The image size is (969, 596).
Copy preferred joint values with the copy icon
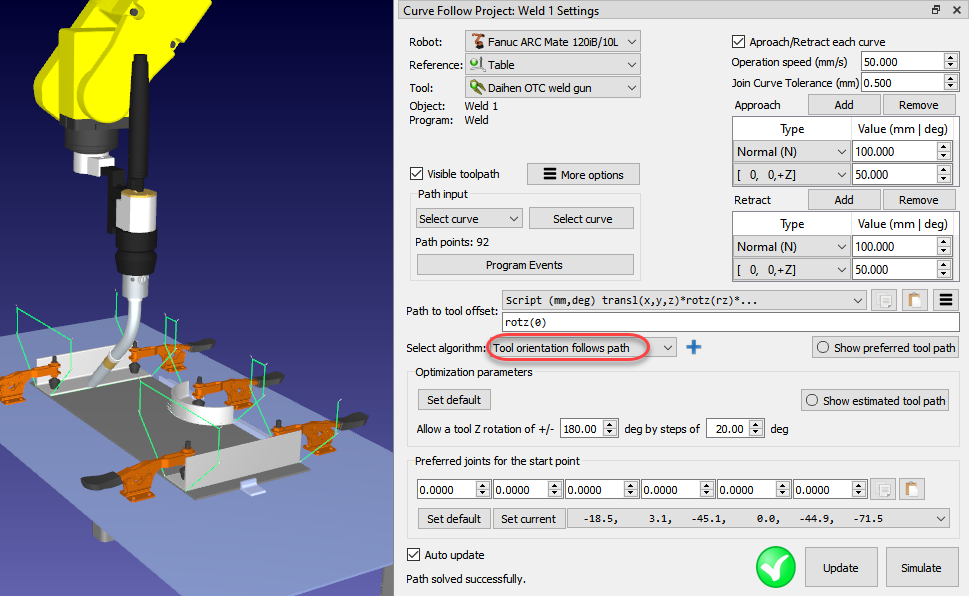884,489
